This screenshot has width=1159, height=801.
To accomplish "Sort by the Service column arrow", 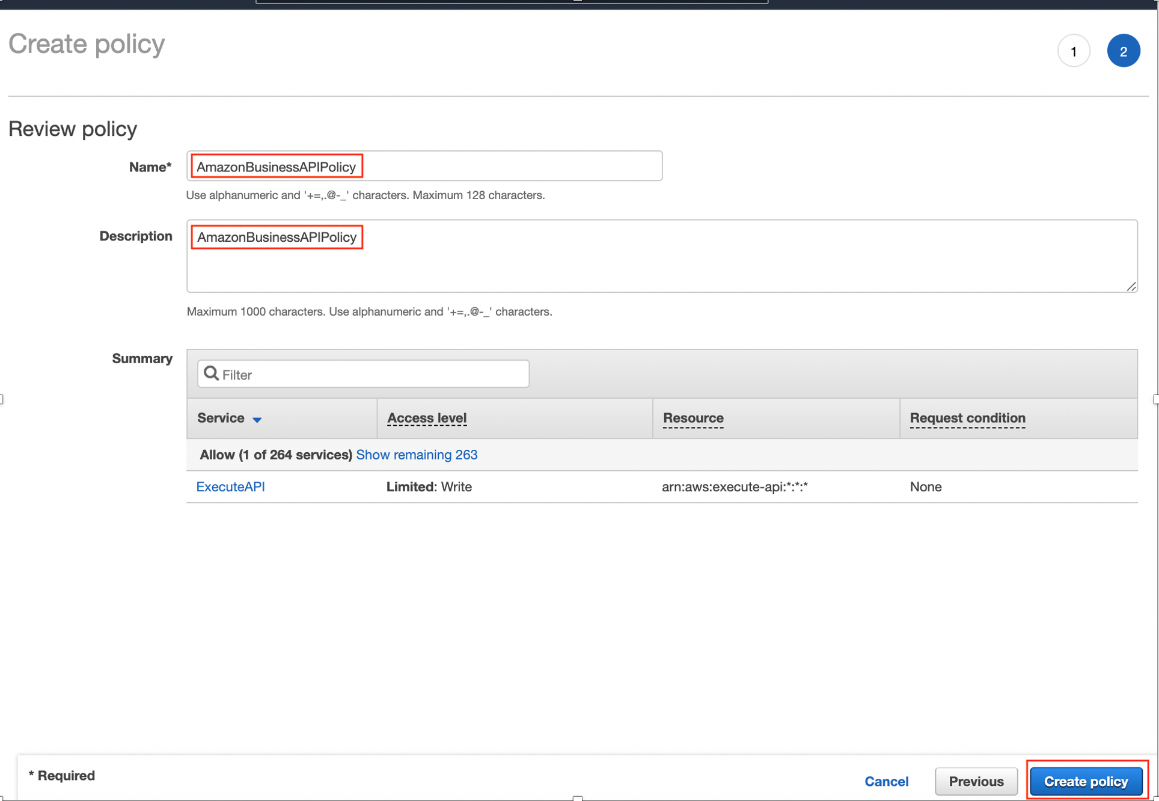I will click(256, 419).
